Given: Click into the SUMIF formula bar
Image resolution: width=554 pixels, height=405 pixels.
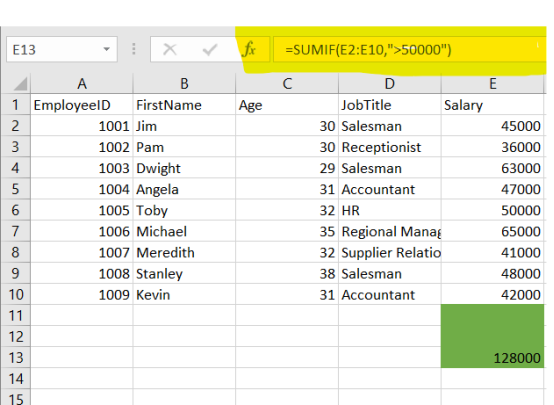Looking at the screenshot, I should pyautogui.click(x=409, y=49).
